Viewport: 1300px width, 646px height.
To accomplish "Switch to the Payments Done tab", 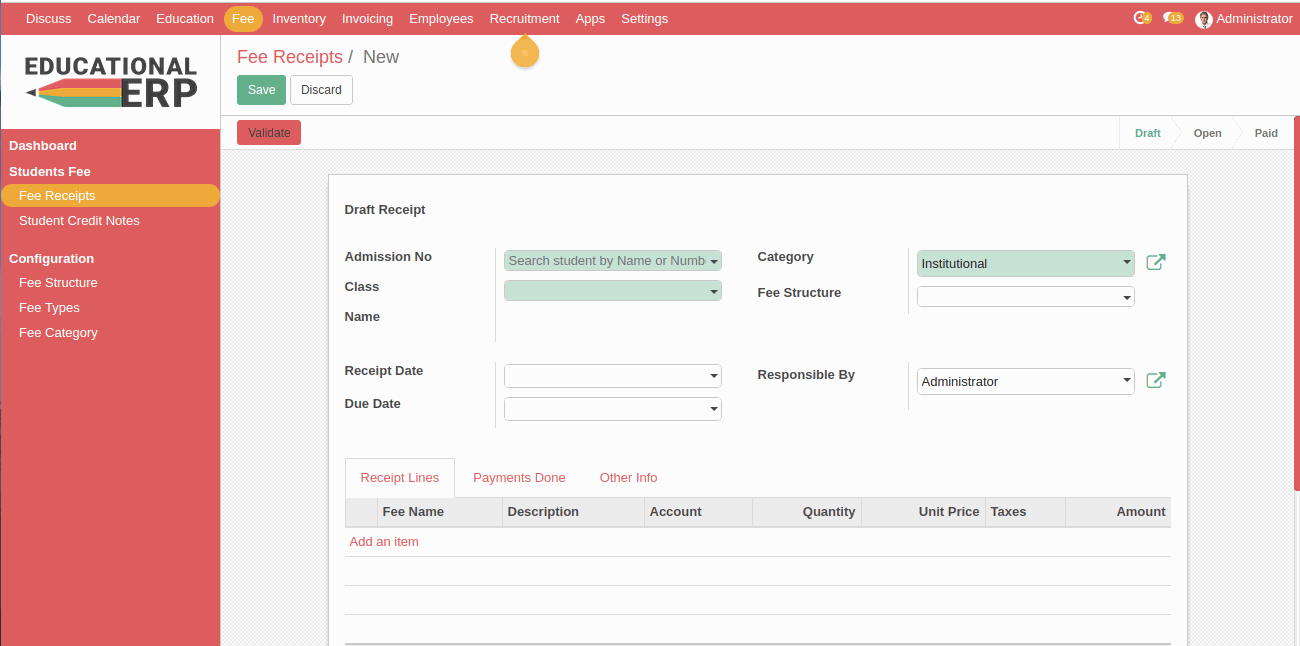I will coord(519,478).
